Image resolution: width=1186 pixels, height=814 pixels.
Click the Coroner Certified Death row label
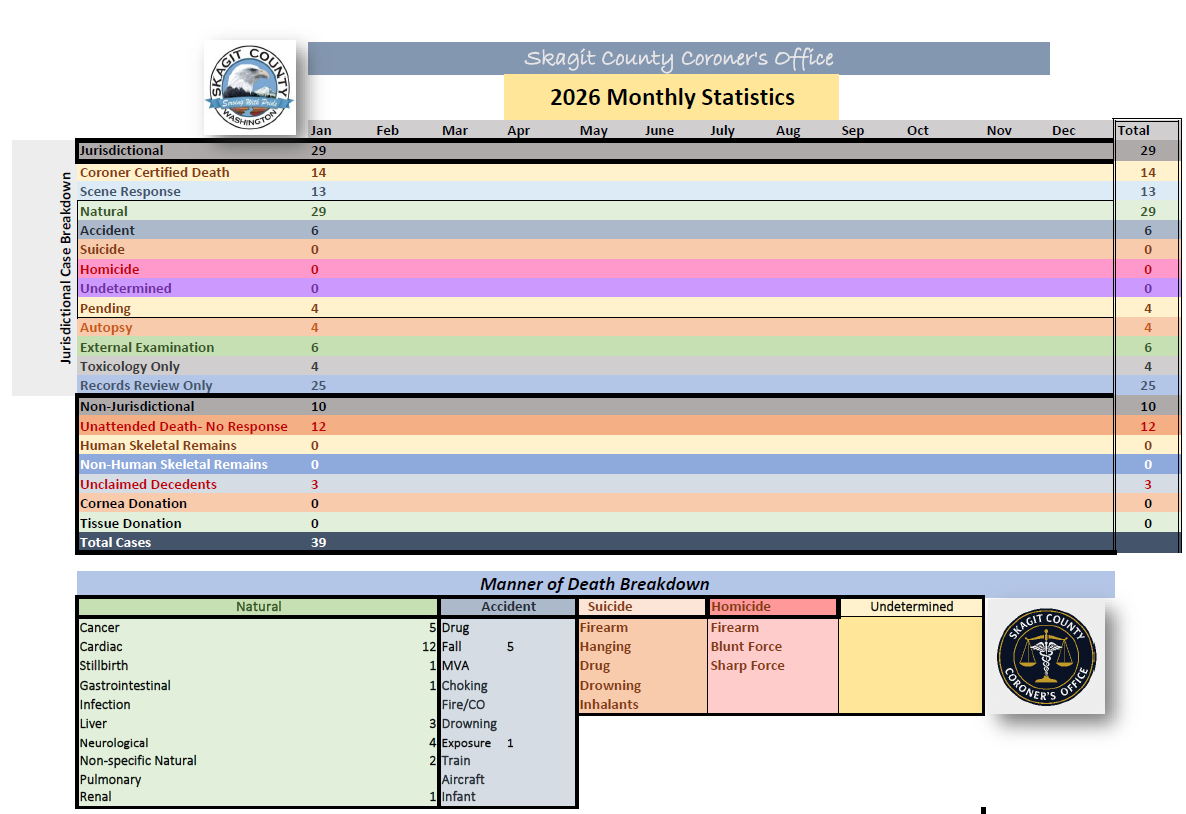(x=155, y=172)
